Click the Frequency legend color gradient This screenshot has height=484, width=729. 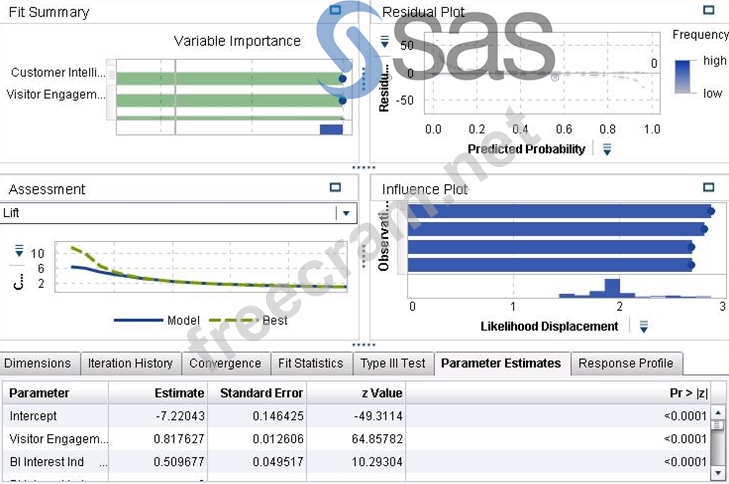(684, 77)
